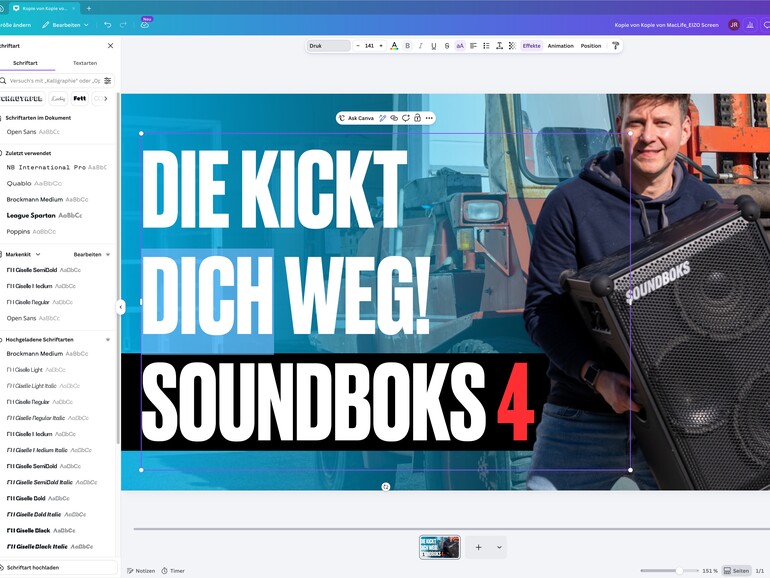Toggle the Seiten grid view

(x=737, y=571)
